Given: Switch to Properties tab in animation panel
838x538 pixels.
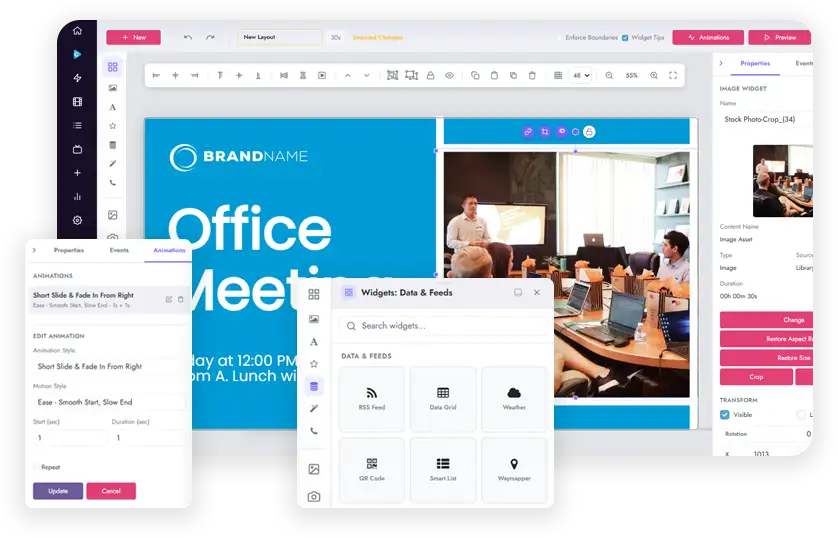Looking at the screenshot, I should pos(69,250).
